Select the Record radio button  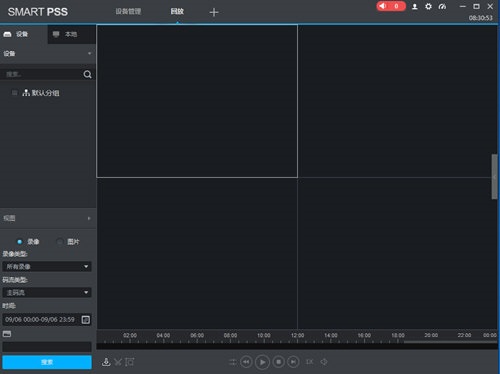[x=20, y=242]
